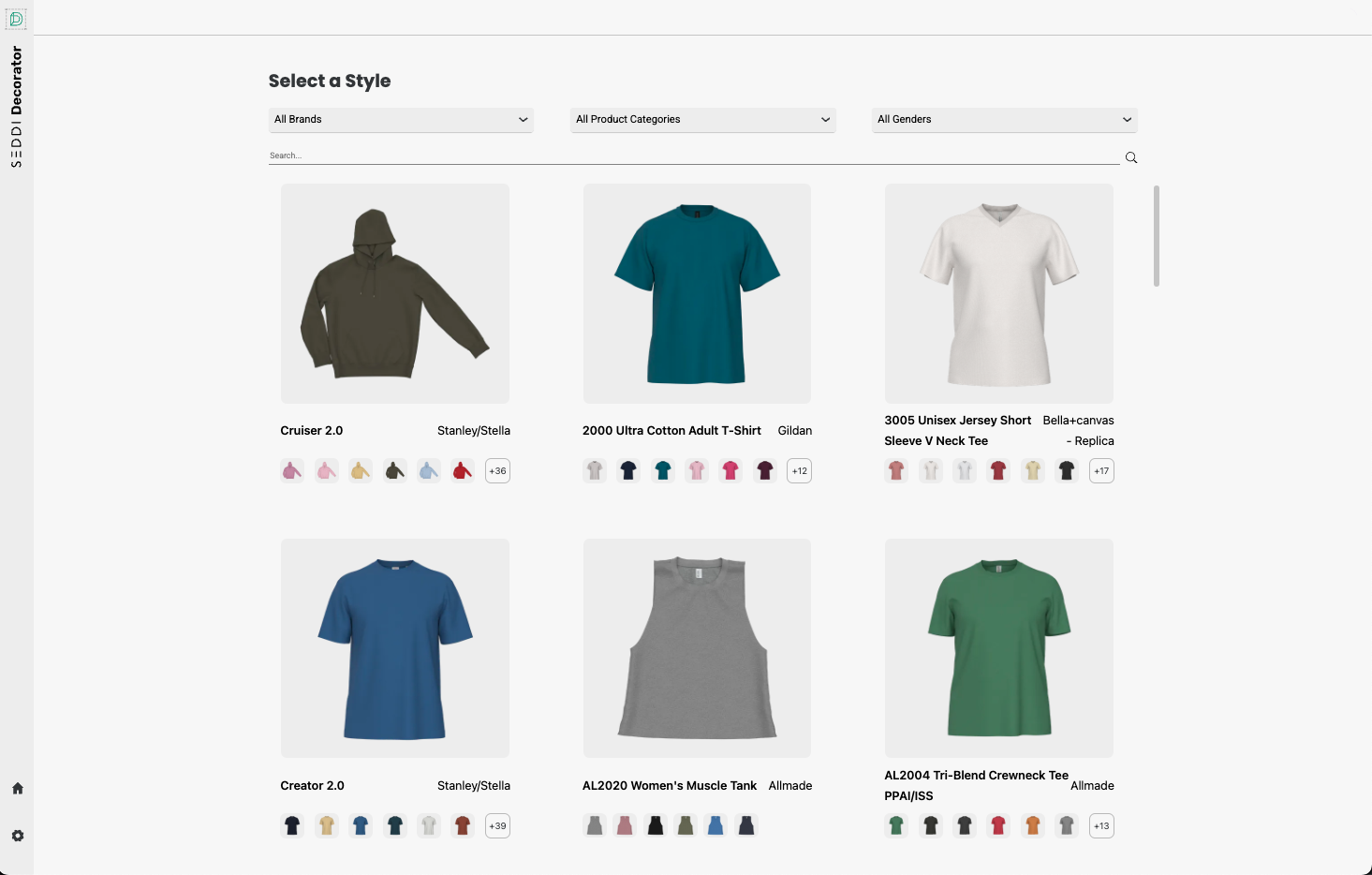Pick teal shirt swatch for Gildan 2000

[x=663, y=470]
